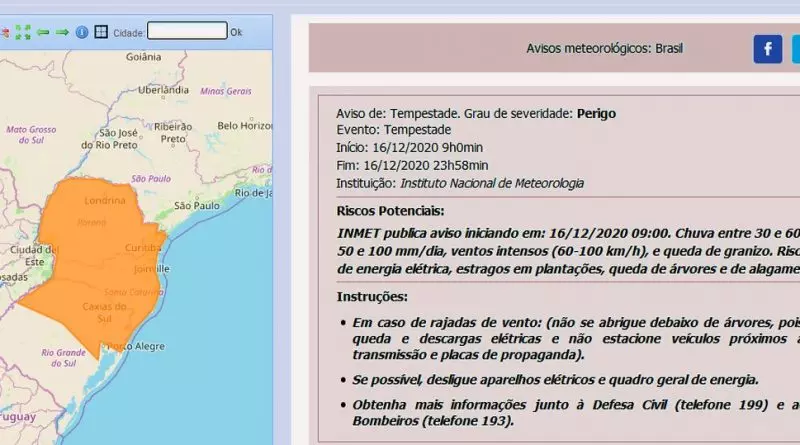Click the partially visible red tool icon at toolbar left
The image size is (800, 445).
[x=5, y=32]
